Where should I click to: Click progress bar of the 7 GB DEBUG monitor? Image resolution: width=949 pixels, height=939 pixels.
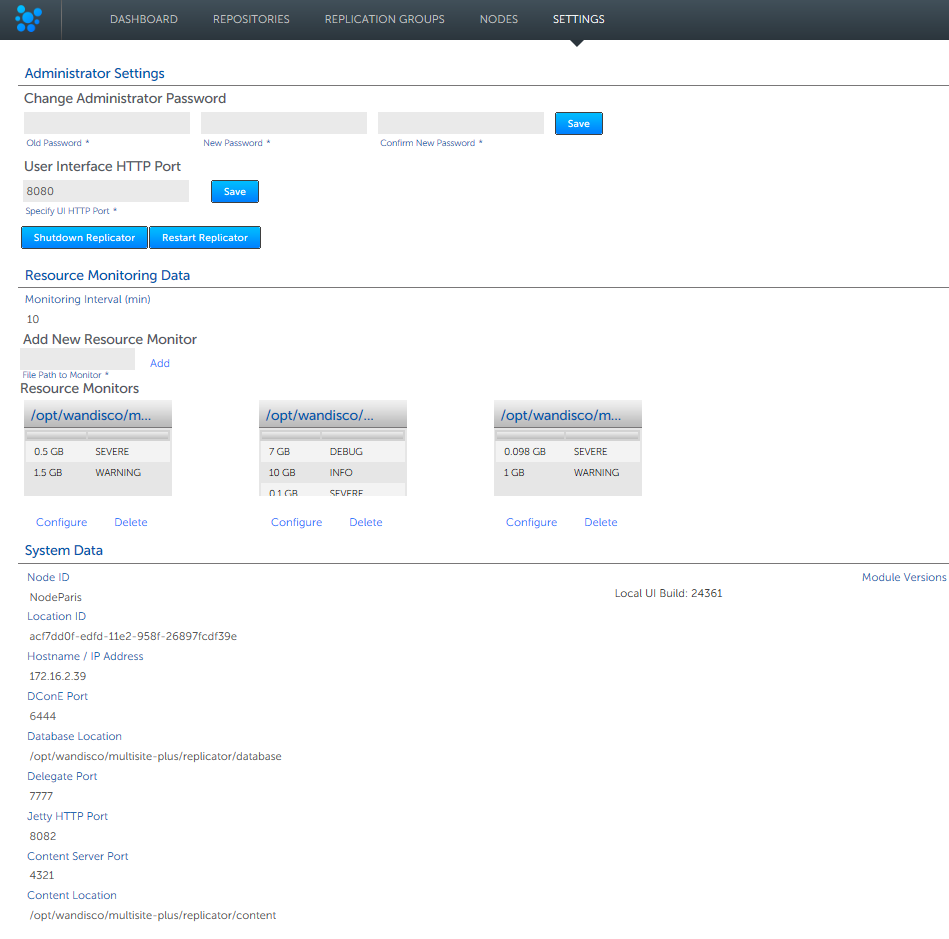pyautogui.click(x=333, y=435)
